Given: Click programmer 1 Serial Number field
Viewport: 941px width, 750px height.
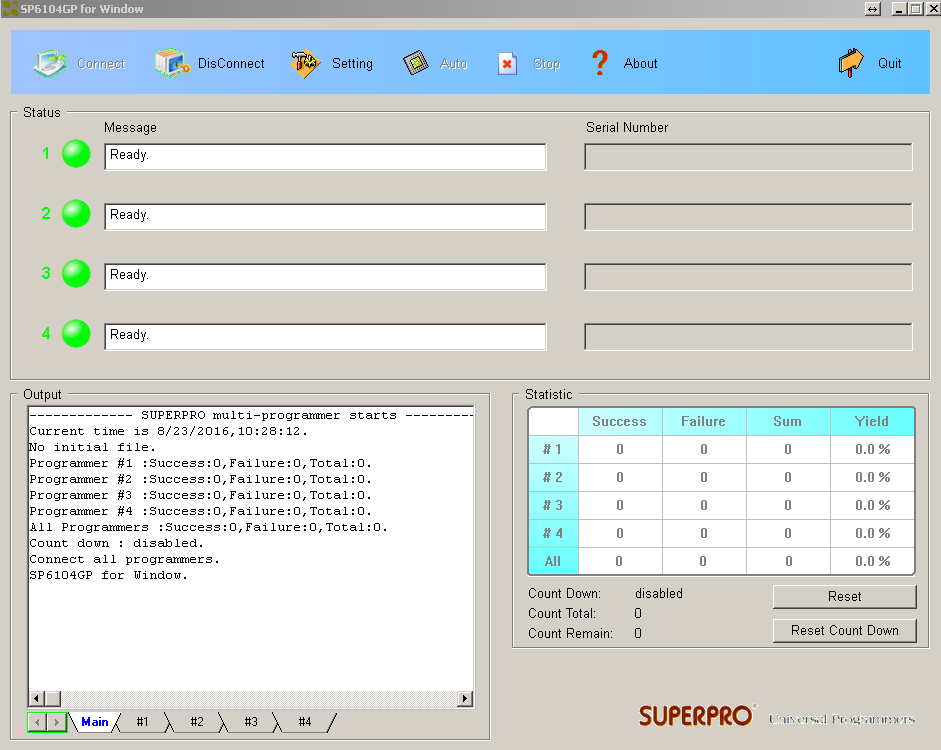Looking at the screenshot, I should [x=748, y=157].
